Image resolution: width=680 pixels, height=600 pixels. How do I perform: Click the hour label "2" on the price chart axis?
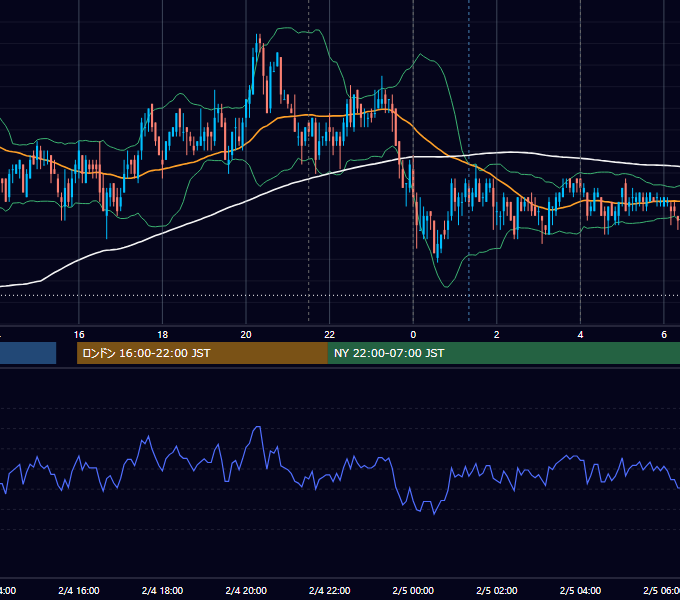[497, 335]
